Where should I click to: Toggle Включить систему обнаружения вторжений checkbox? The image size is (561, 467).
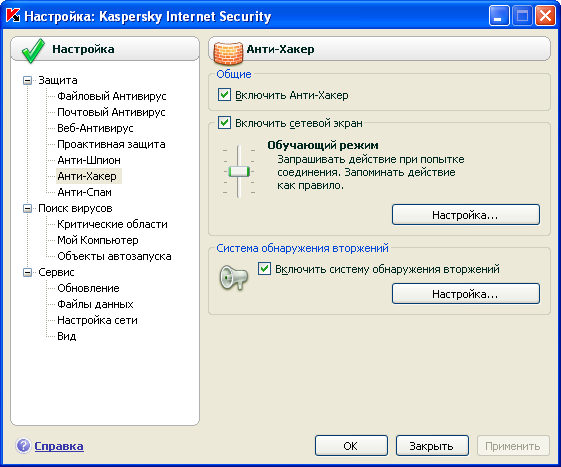pos(264,269)
